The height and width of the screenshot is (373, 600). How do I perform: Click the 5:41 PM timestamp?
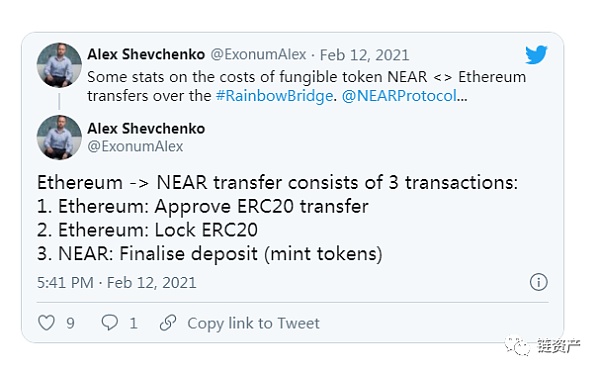click(65, 283)
